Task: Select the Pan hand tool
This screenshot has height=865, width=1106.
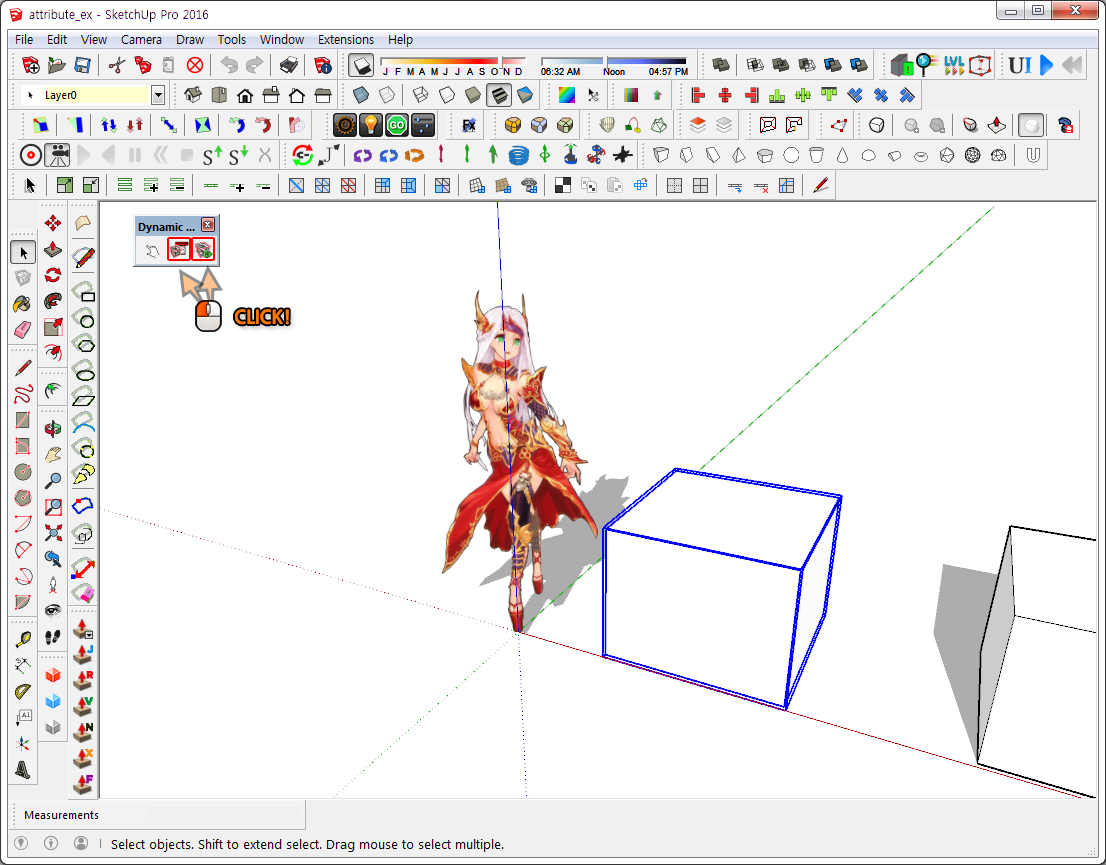Action: 53,454
